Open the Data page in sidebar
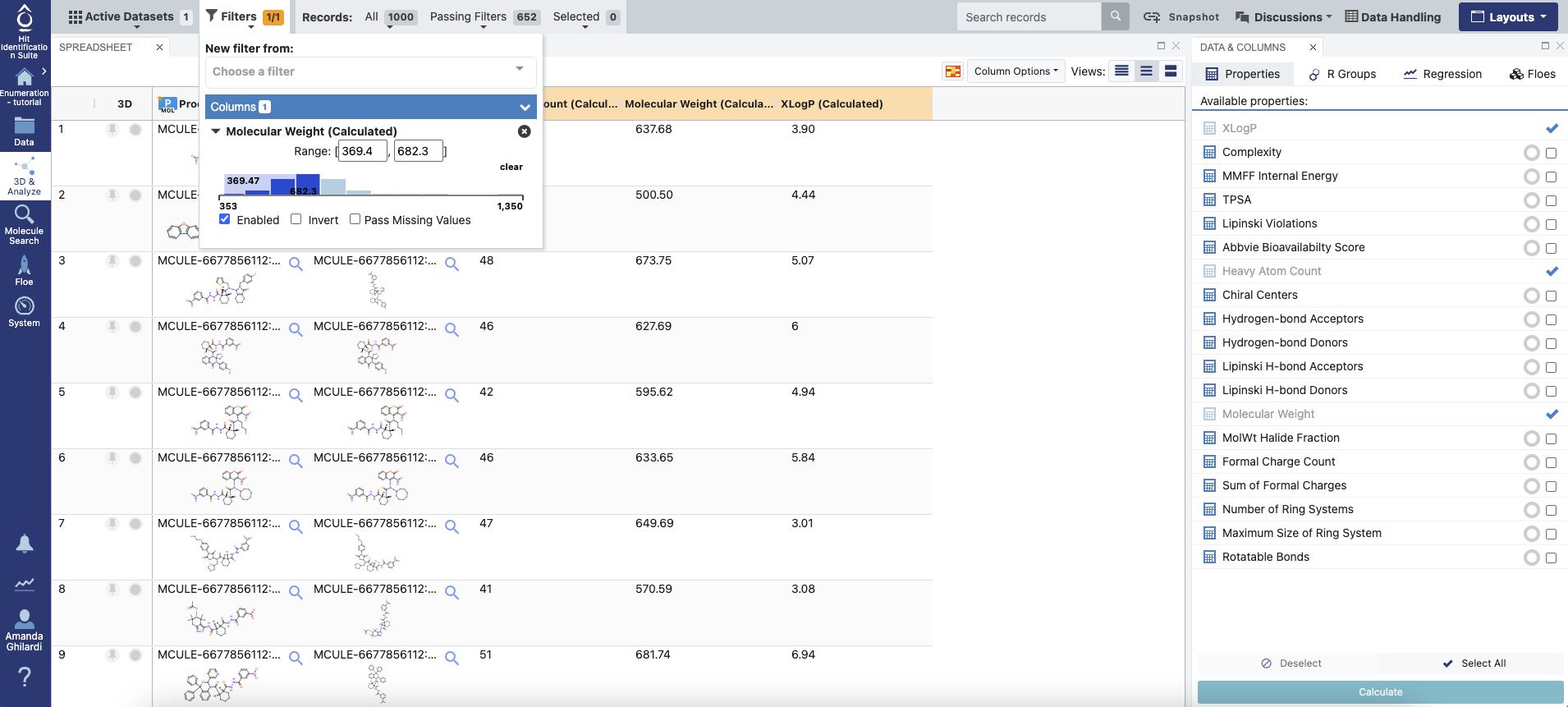Image resolution: width=1568 pixels, height=707 pixels. coord(25,131)
